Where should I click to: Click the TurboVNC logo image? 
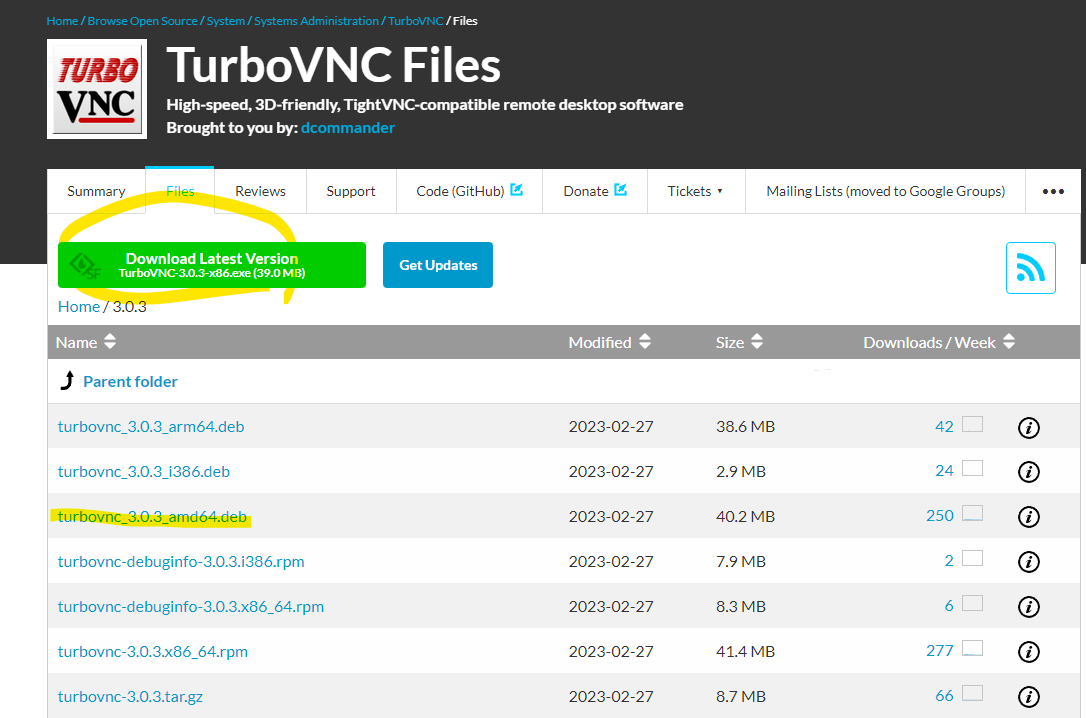click(97, 89)
